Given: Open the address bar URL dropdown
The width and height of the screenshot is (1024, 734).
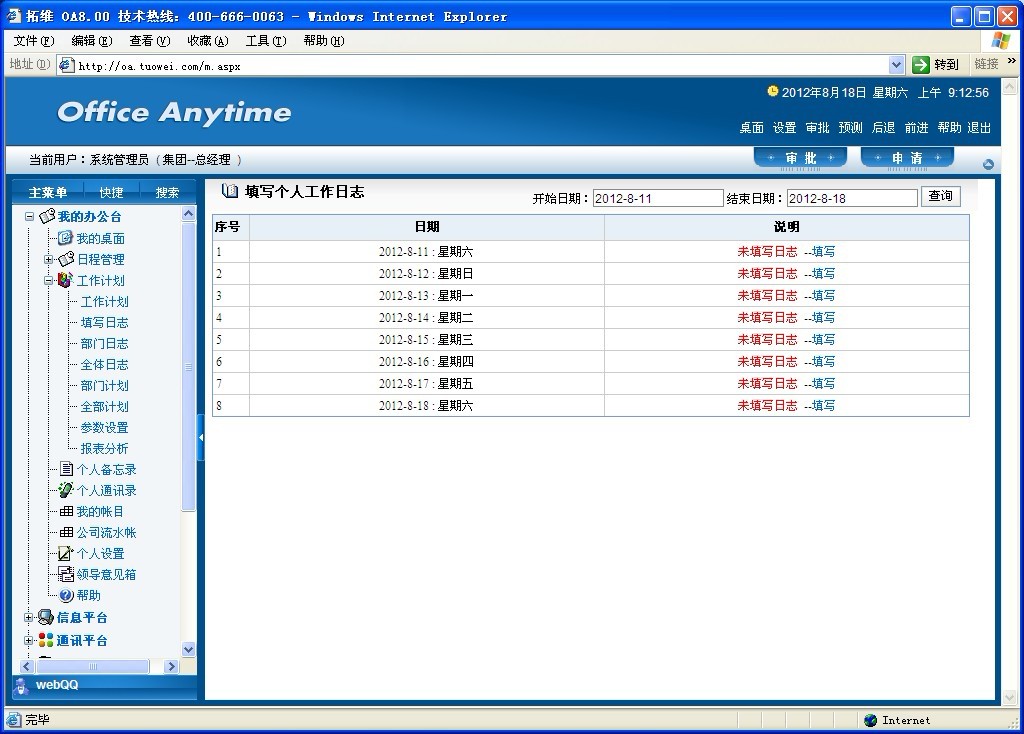Looking at the screenshot, I should click(x=896, y=65).
